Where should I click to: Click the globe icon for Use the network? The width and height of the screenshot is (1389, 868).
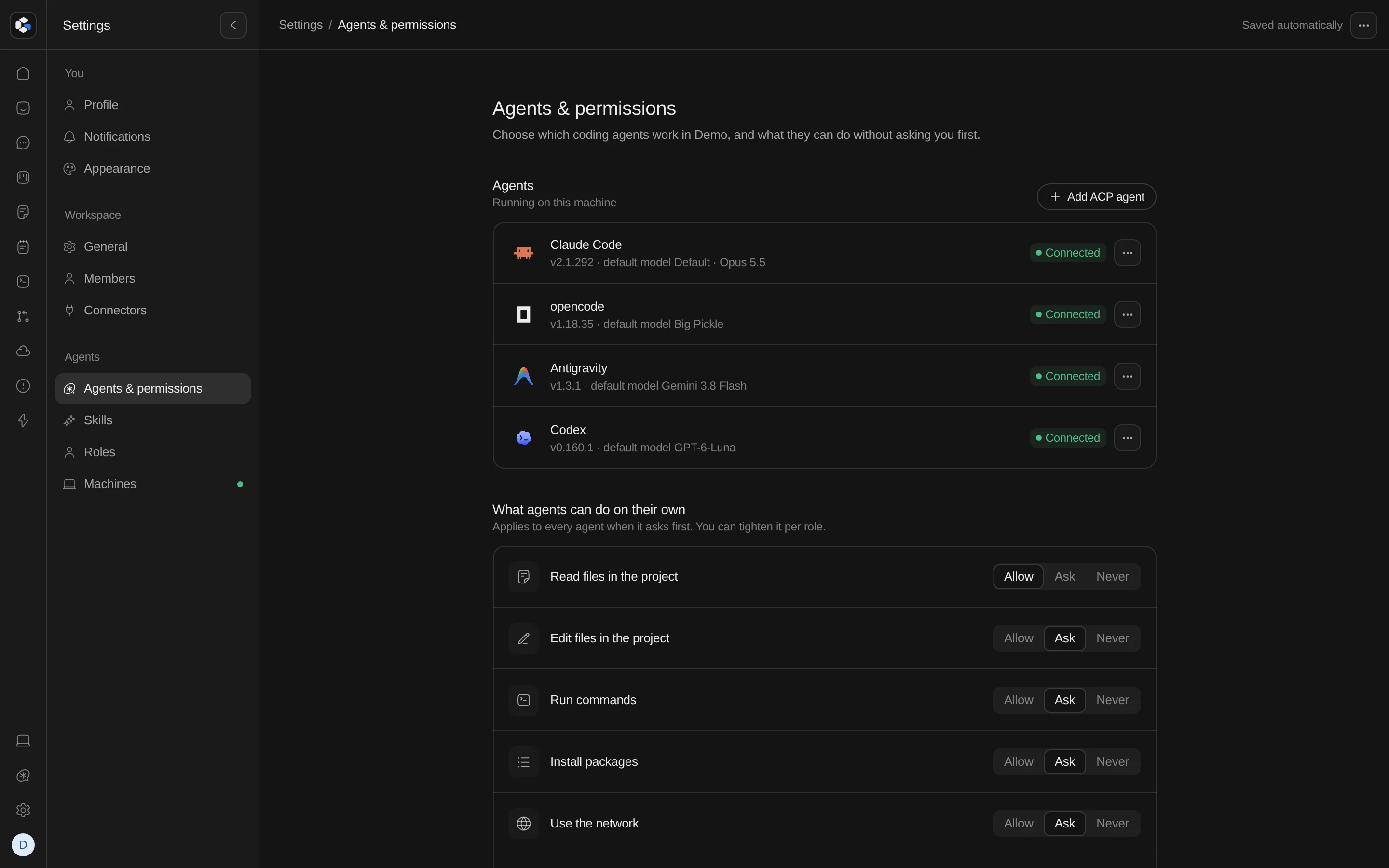point(523,823)
